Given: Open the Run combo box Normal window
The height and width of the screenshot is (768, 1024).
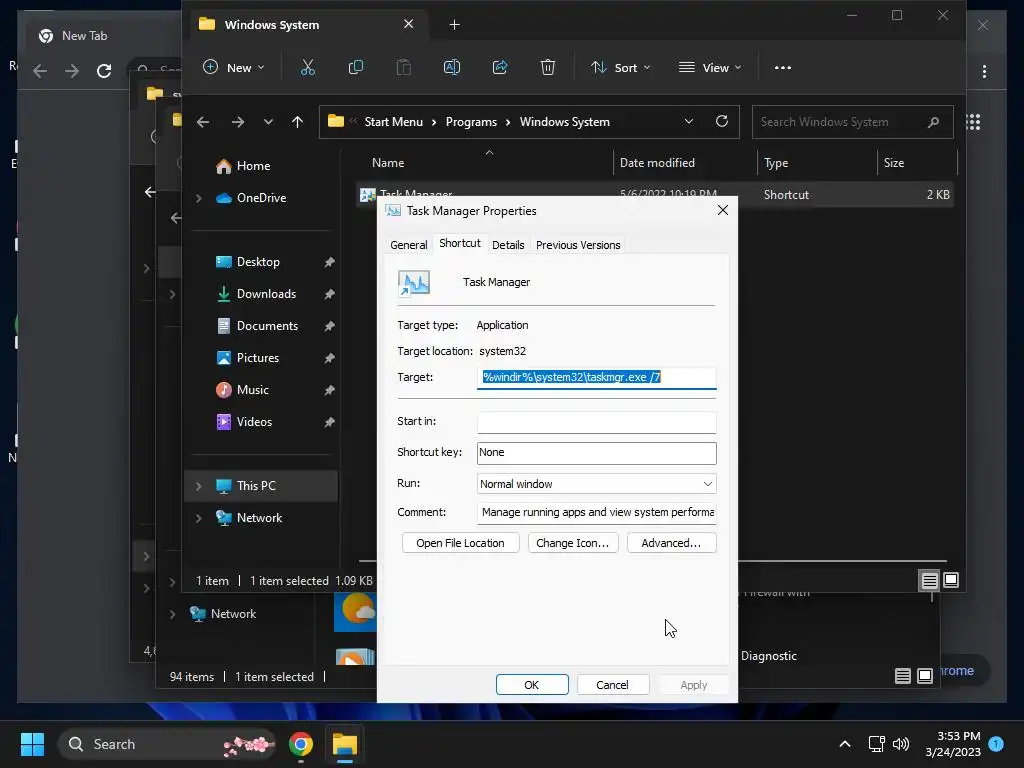Looking at the screenshot, I should 596,484.
